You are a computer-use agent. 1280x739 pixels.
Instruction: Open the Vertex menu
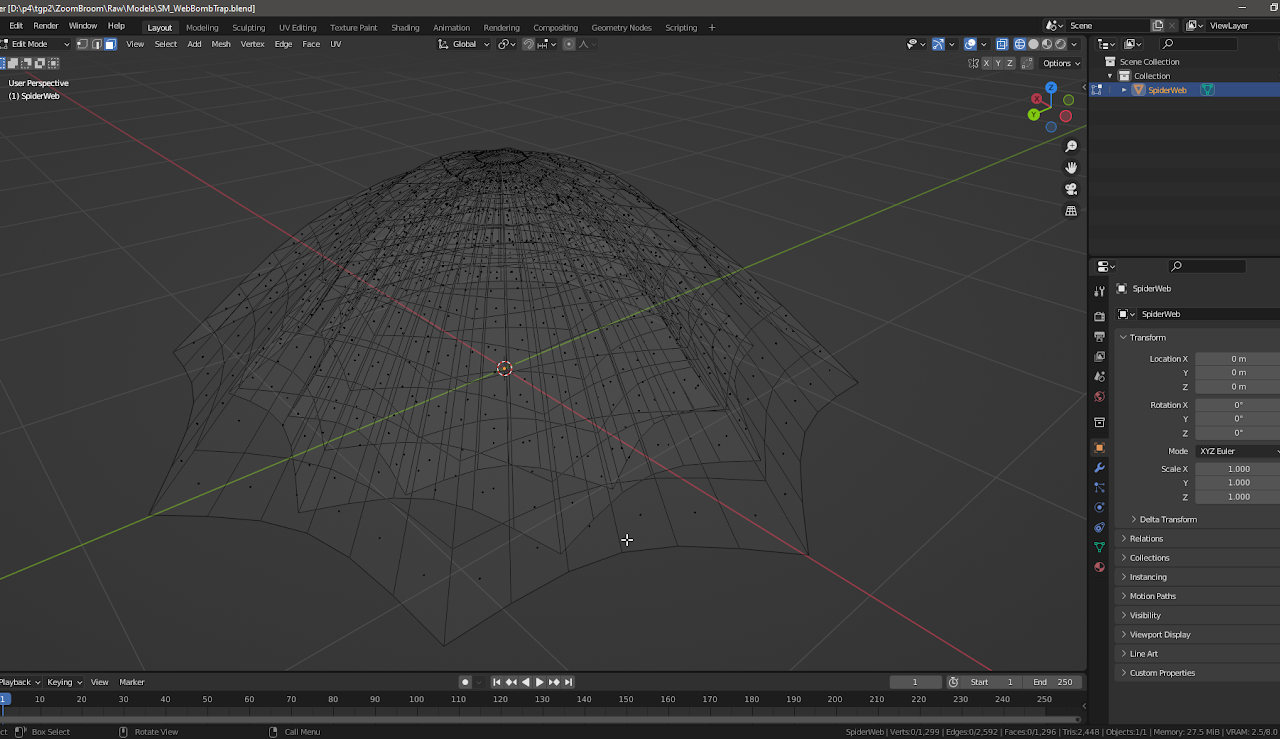(x=253, y=44)
